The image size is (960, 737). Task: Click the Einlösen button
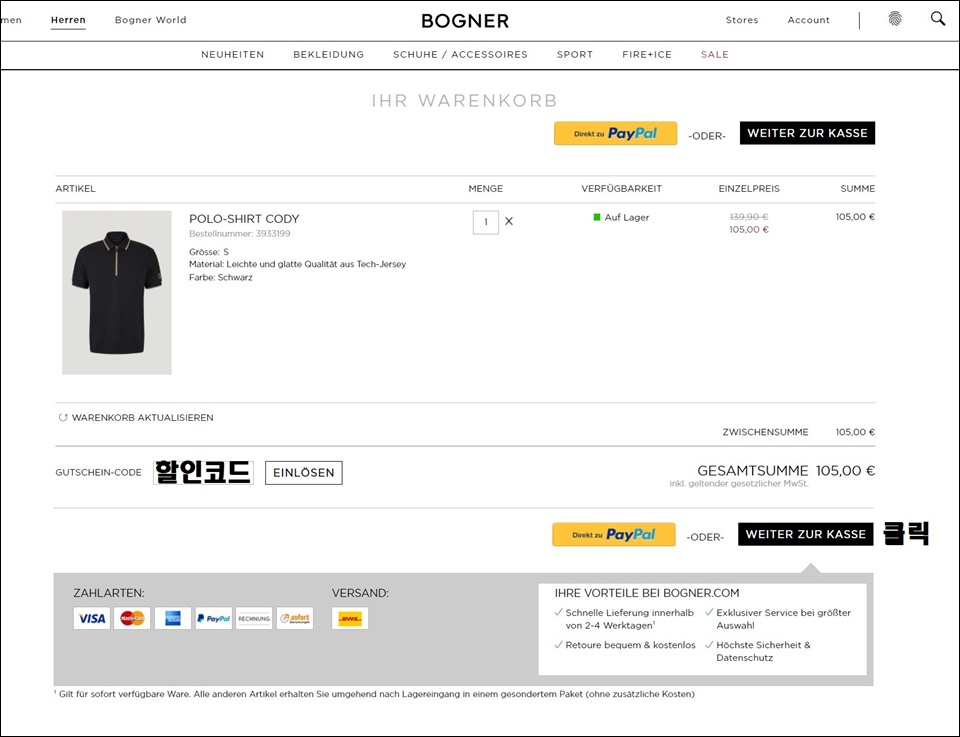click(x=304, y=473)
